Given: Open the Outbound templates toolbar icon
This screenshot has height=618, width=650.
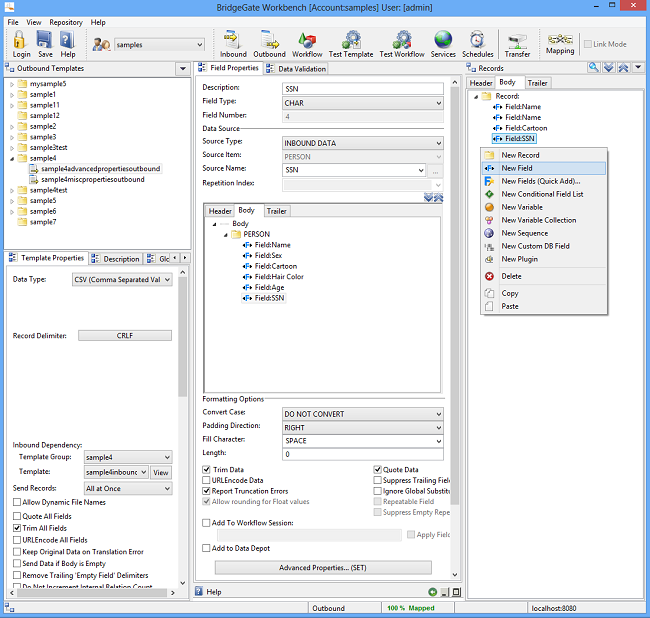Looking at the screenshot, I should point(269,44).
